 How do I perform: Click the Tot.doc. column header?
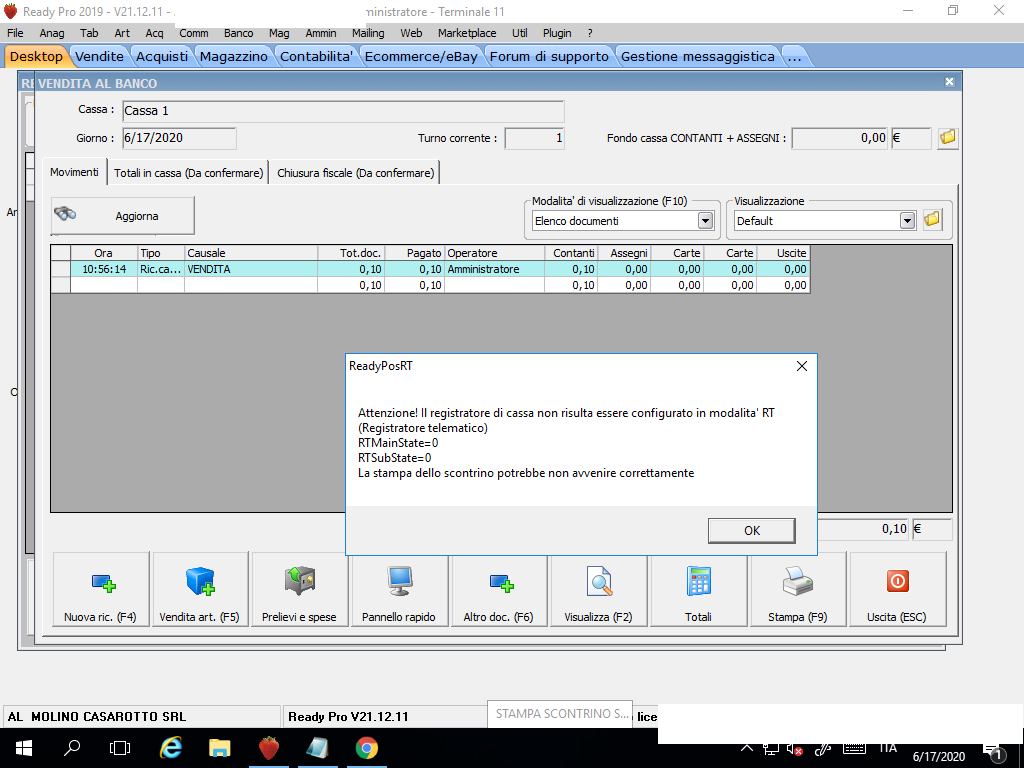(351, 253)
